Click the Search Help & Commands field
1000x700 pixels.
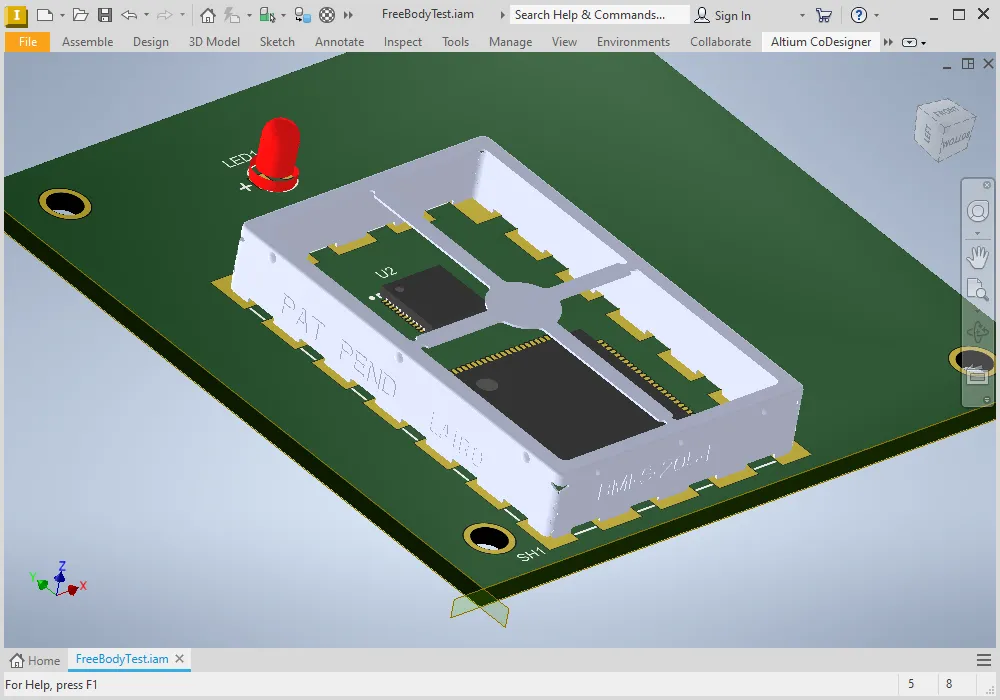(599, 15)
